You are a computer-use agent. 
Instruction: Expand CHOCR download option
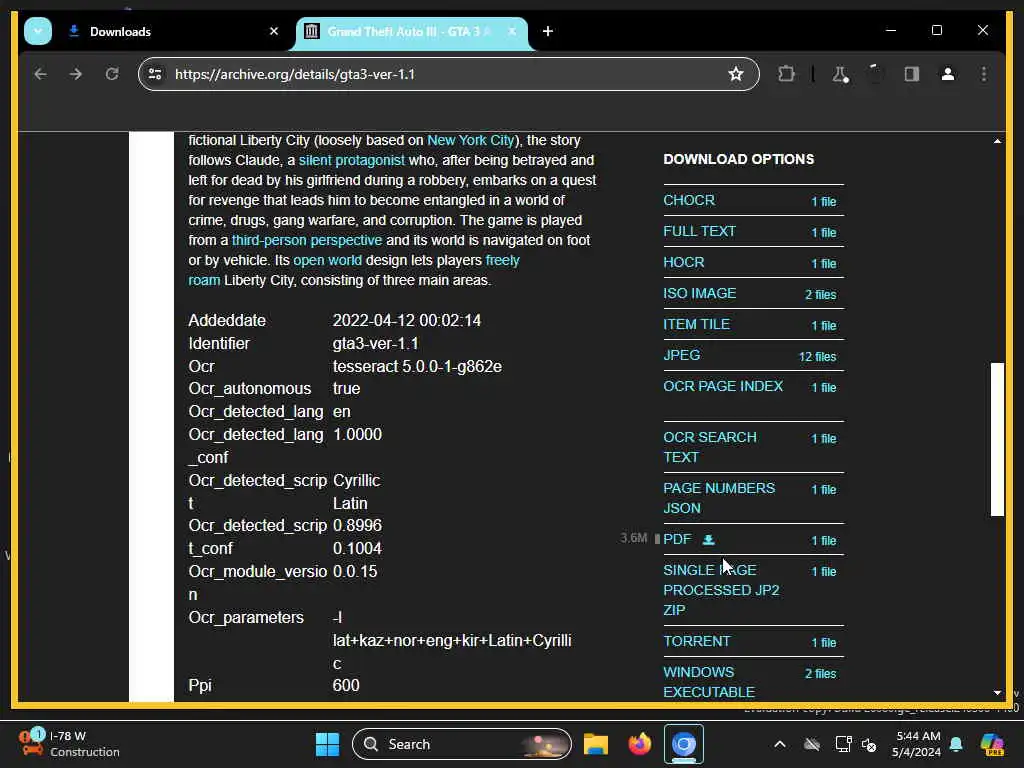689,200
